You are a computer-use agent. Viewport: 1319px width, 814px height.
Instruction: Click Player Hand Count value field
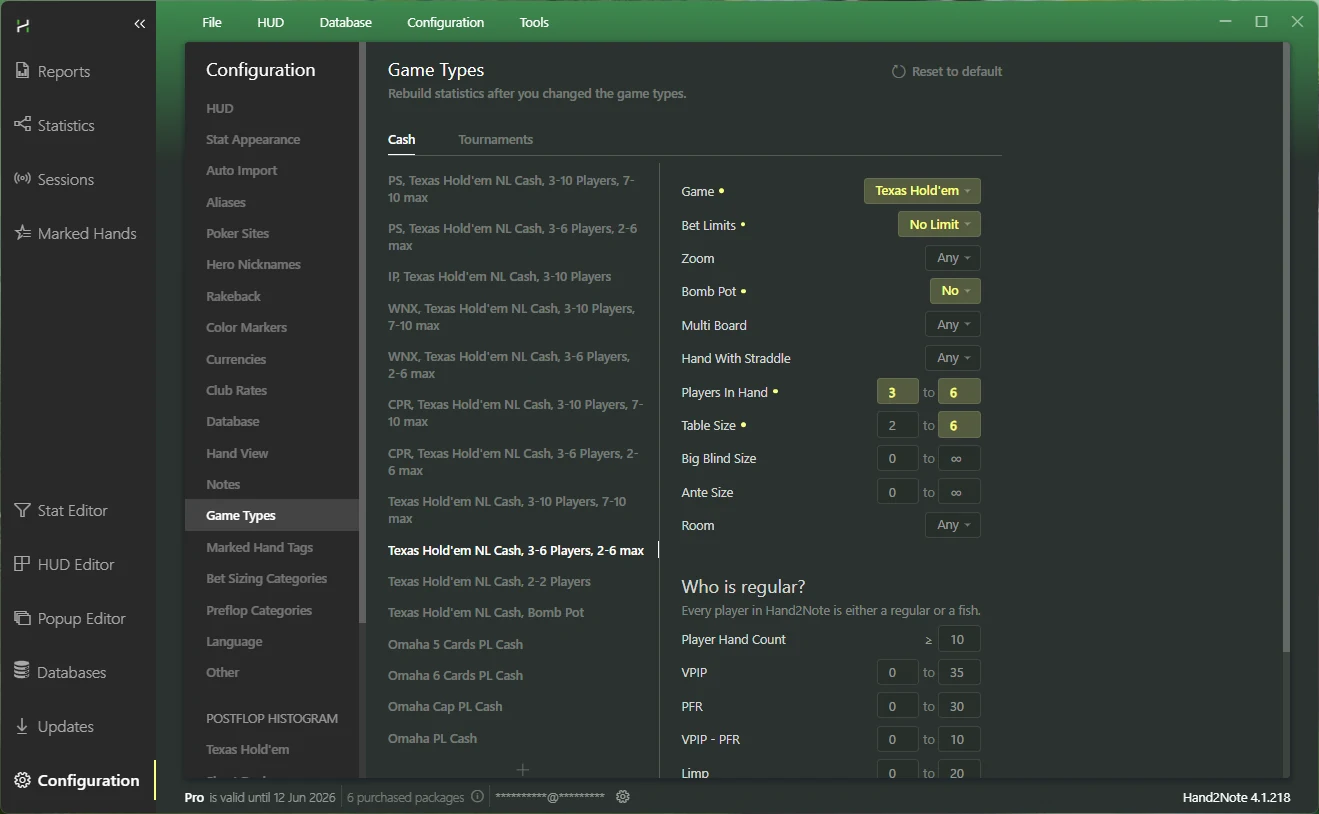click(959, 639)
